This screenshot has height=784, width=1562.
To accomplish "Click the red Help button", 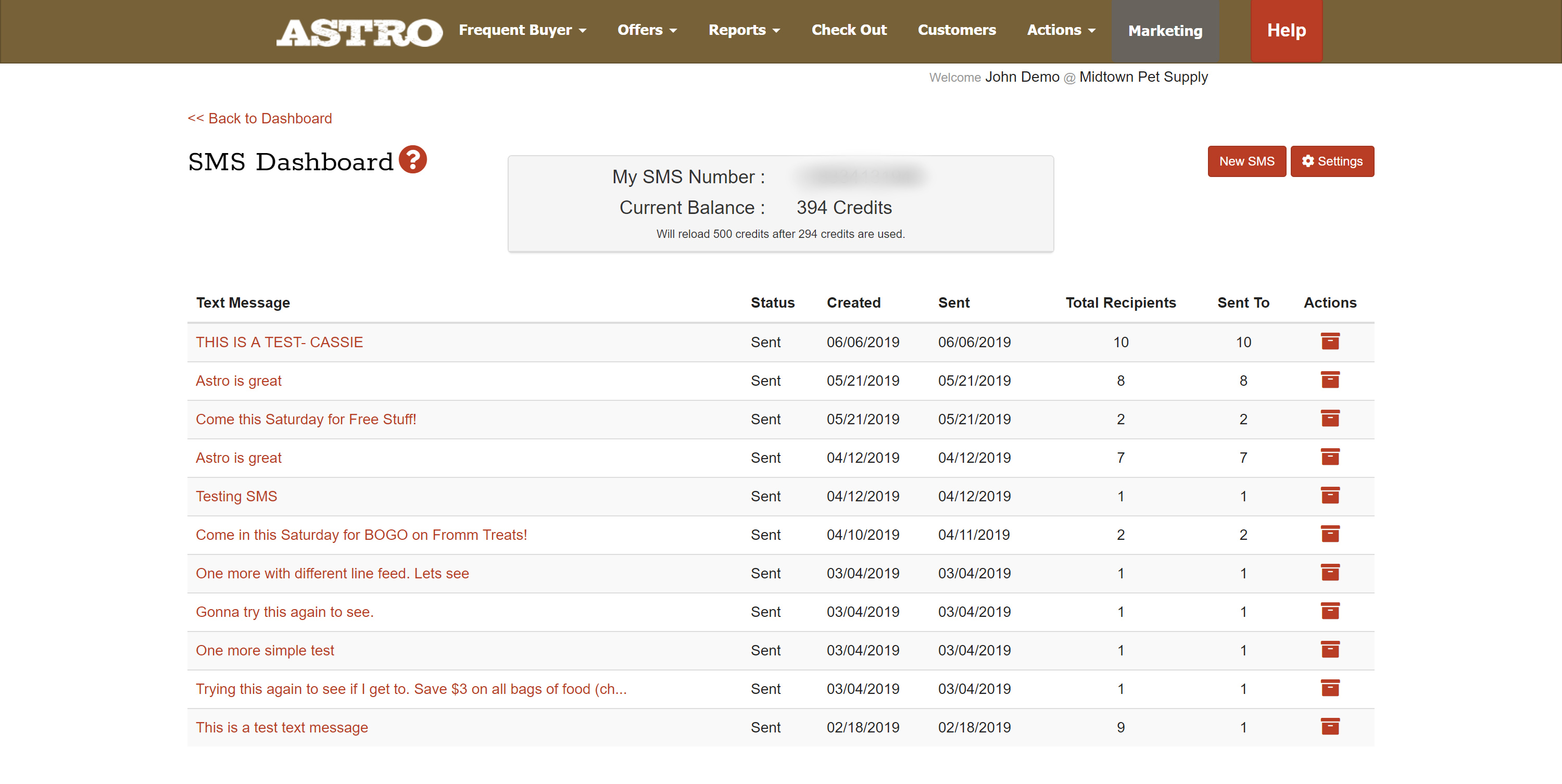I will (1286, 30).
